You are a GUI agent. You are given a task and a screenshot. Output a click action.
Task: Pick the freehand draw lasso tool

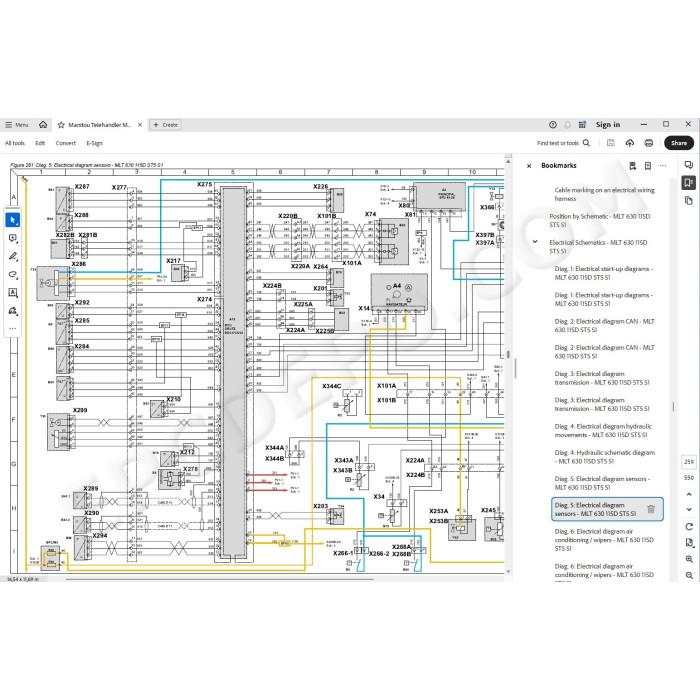click(12, 274)
